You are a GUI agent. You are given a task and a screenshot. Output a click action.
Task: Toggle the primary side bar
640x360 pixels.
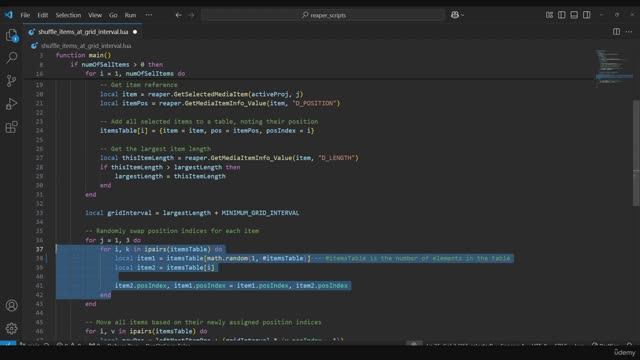[x=562, y=15]
